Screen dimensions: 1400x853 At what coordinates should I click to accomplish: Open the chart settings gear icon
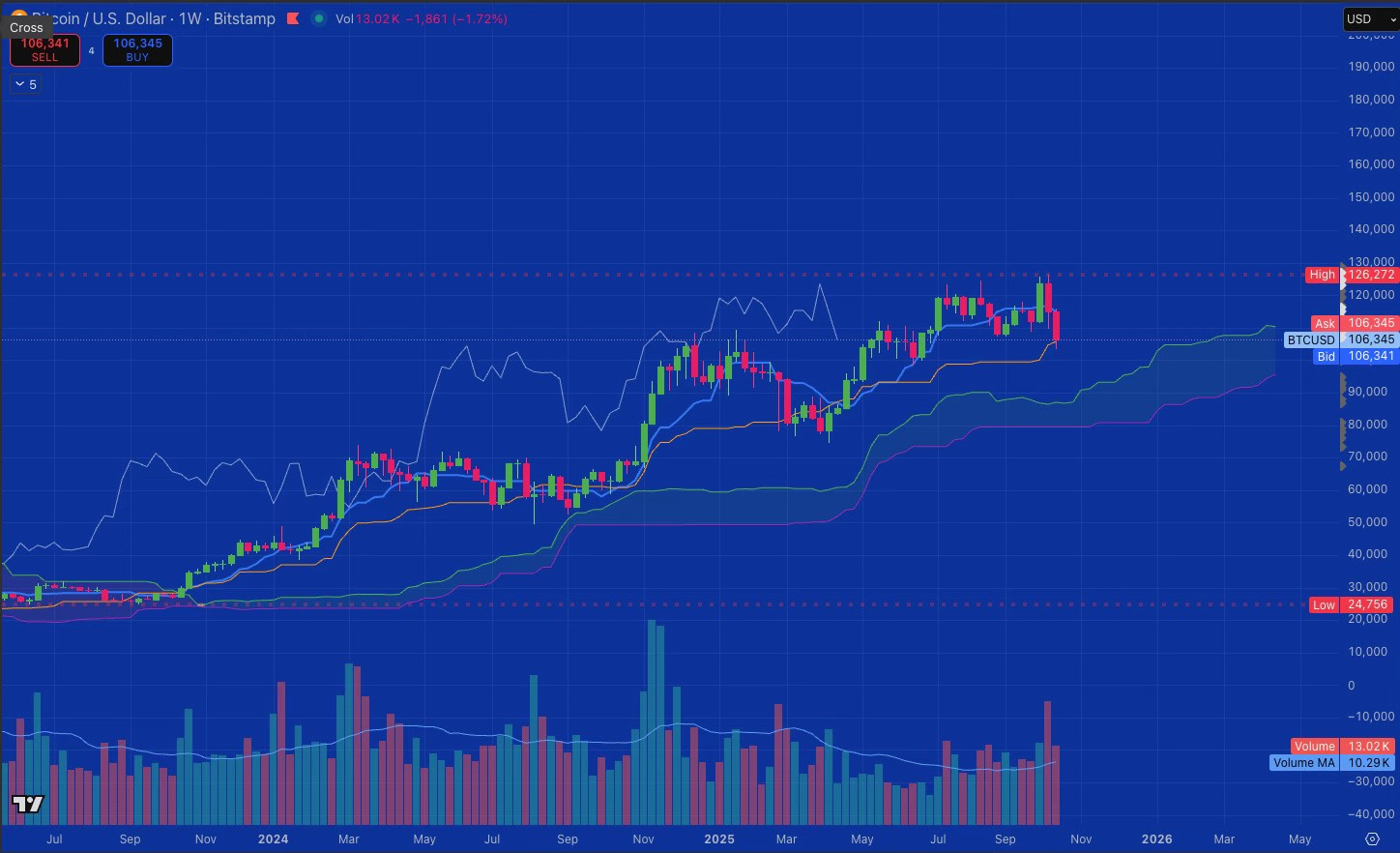pos(1372,838)
